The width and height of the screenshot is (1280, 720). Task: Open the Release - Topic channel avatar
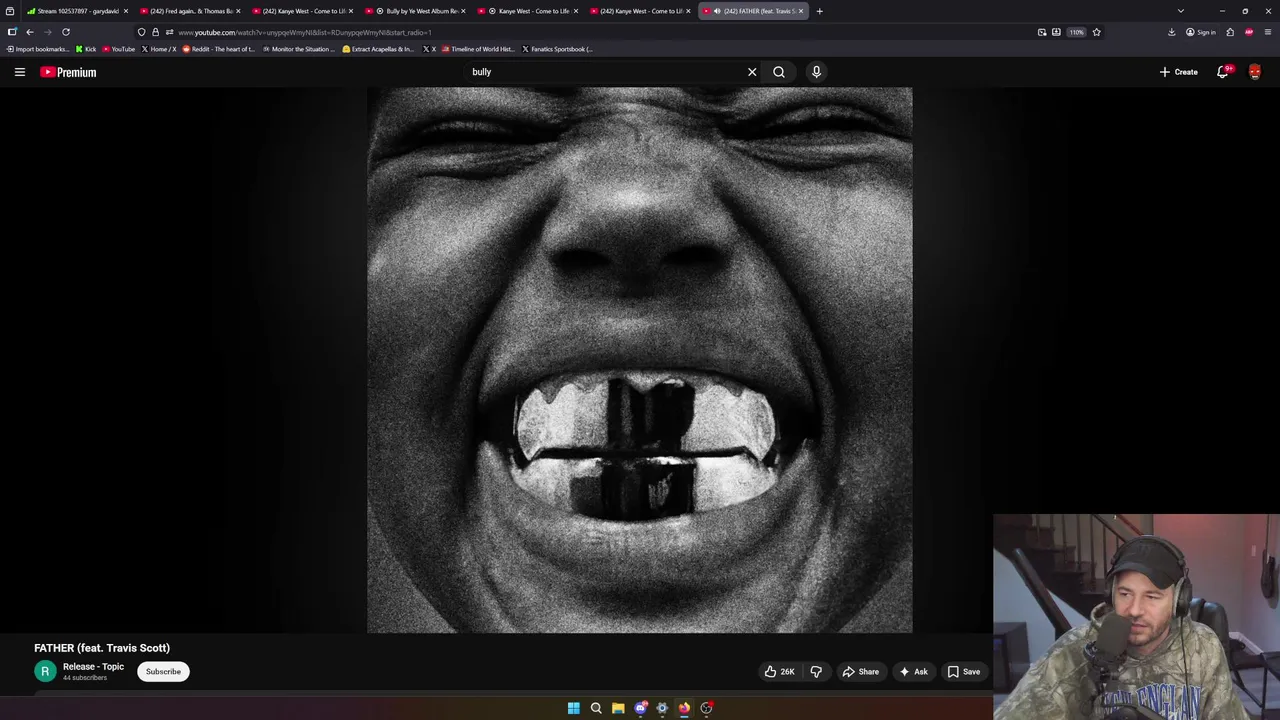click(x=45, y=672)
